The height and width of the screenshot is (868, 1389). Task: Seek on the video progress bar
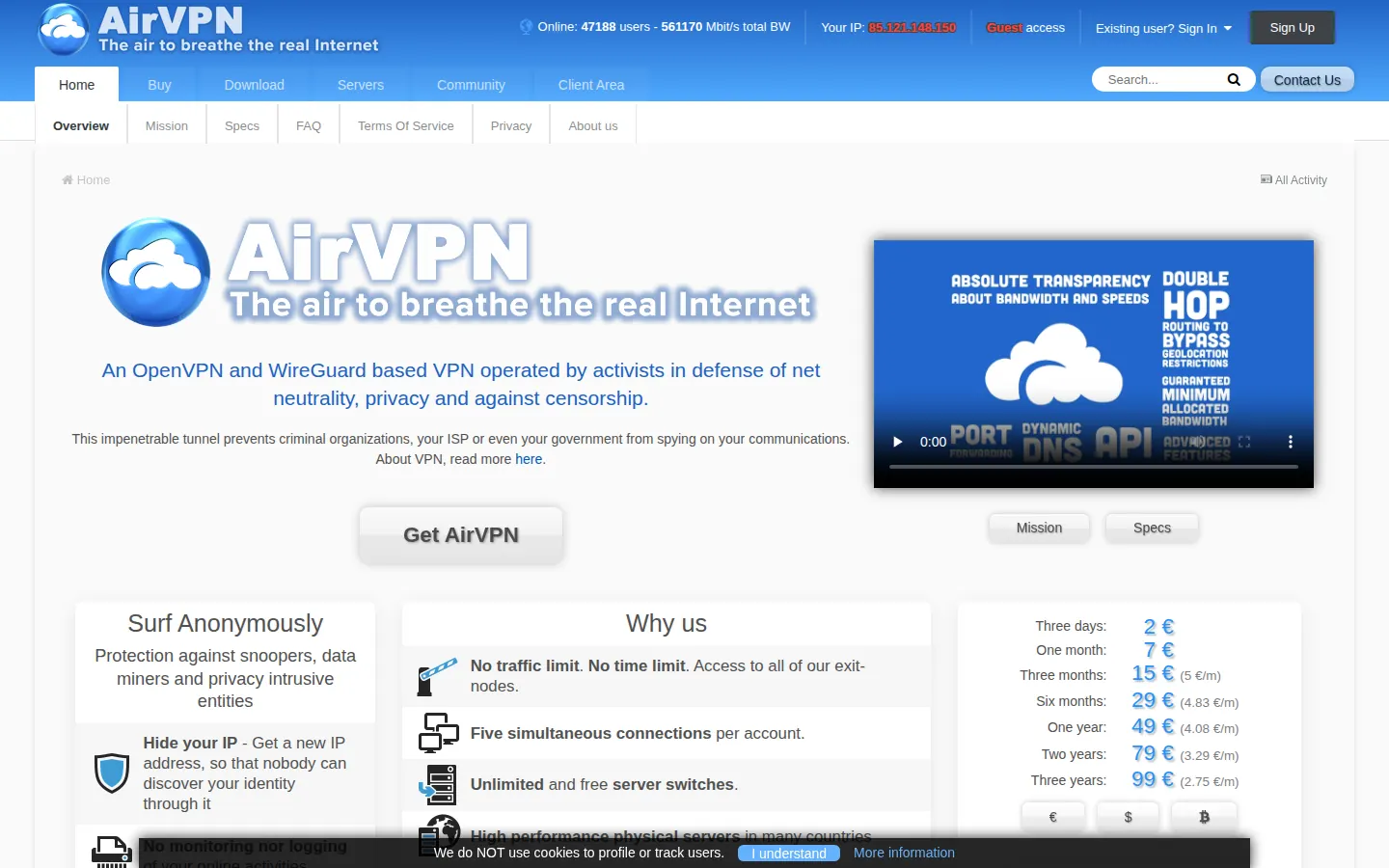(1094, 467)
